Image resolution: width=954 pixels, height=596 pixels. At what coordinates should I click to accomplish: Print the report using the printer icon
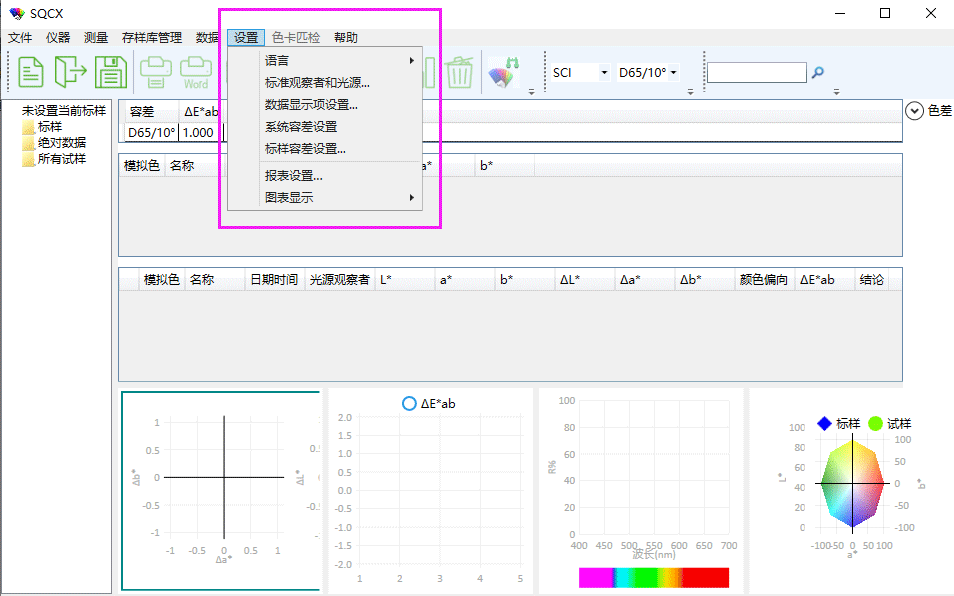157,71
